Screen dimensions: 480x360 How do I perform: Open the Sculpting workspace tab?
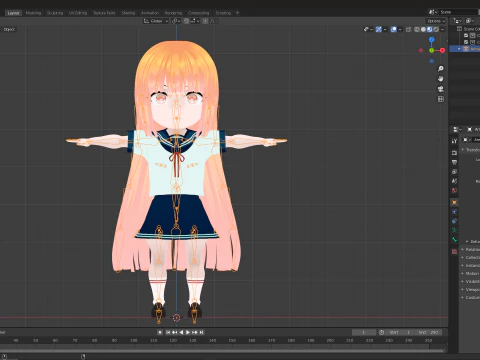(x=55, y=13)
